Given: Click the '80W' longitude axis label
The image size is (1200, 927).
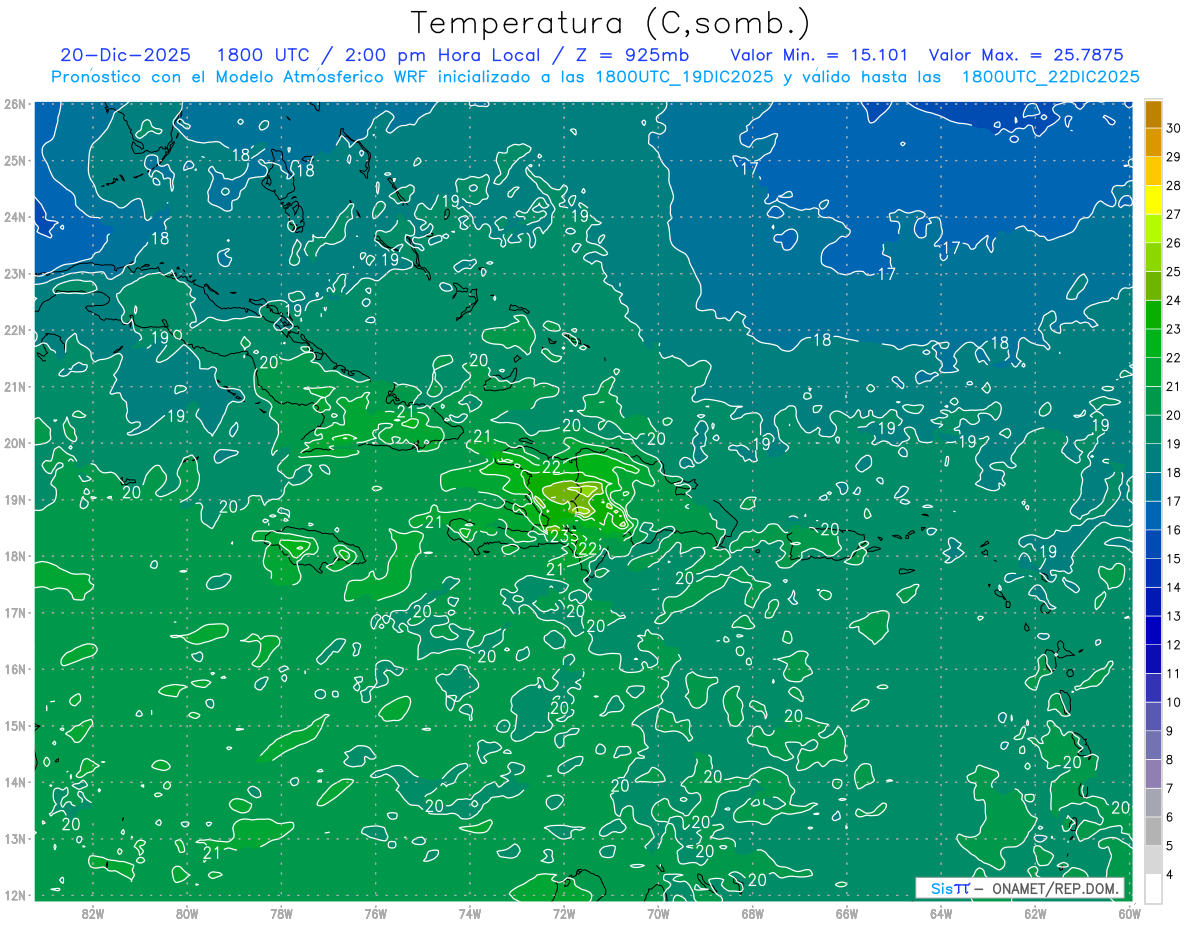Looking at the screenshot, I should tap(186, 913).
